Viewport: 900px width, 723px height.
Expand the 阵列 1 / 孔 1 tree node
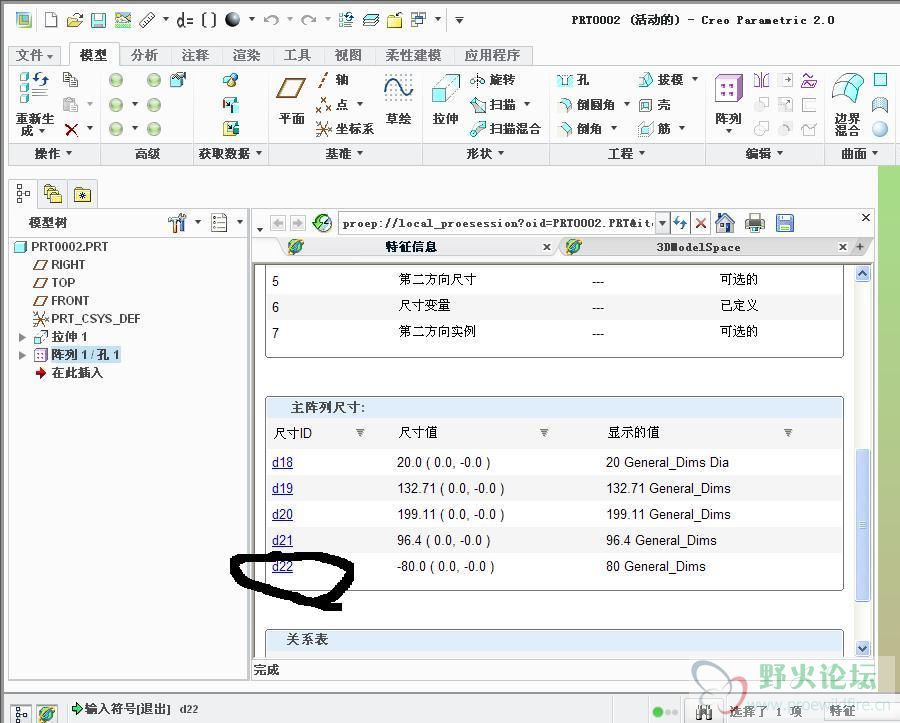(22, 355)
